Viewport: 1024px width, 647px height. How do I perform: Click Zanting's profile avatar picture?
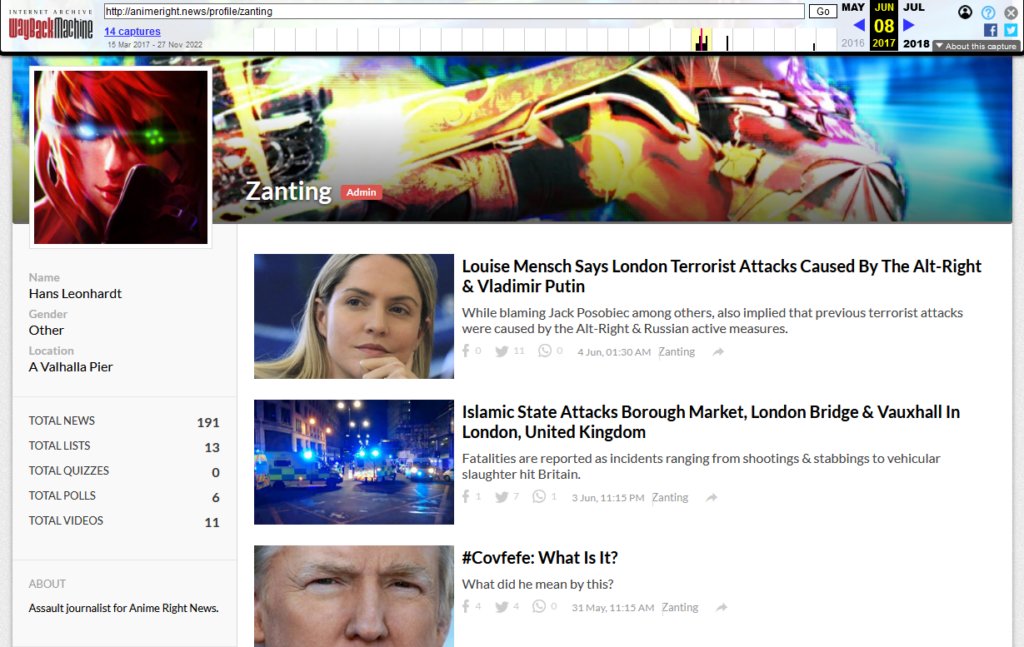tap(121, 157)
